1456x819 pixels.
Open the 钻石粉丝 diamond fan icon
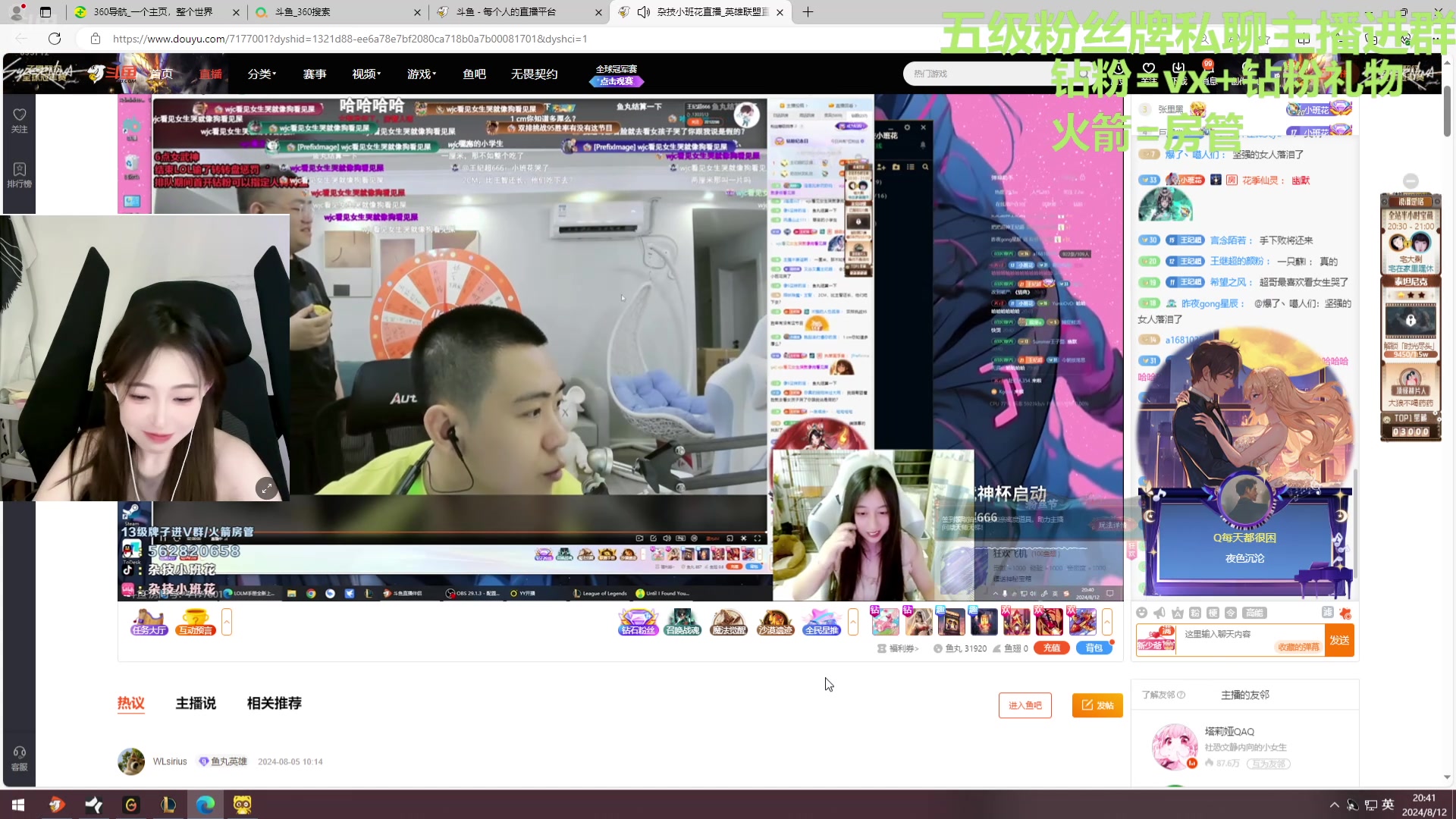tap(638, 622)
